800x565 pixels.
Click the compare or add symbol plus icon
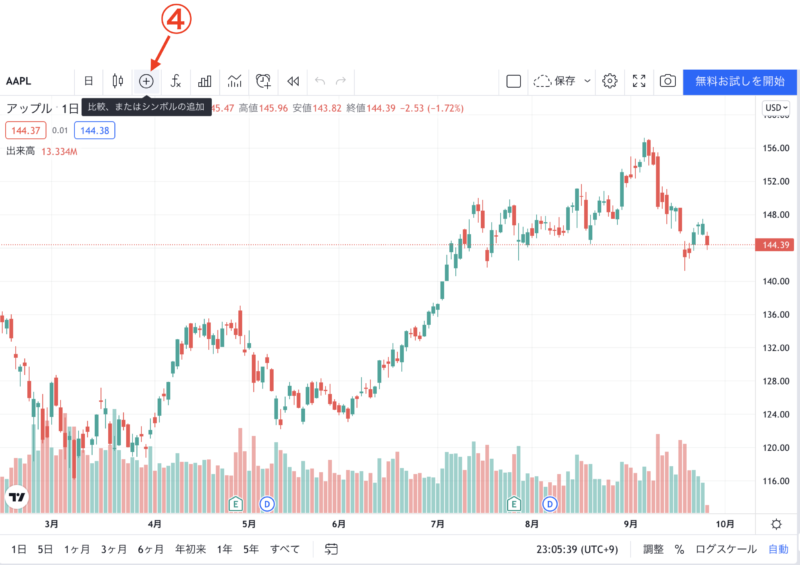(146, 81)
